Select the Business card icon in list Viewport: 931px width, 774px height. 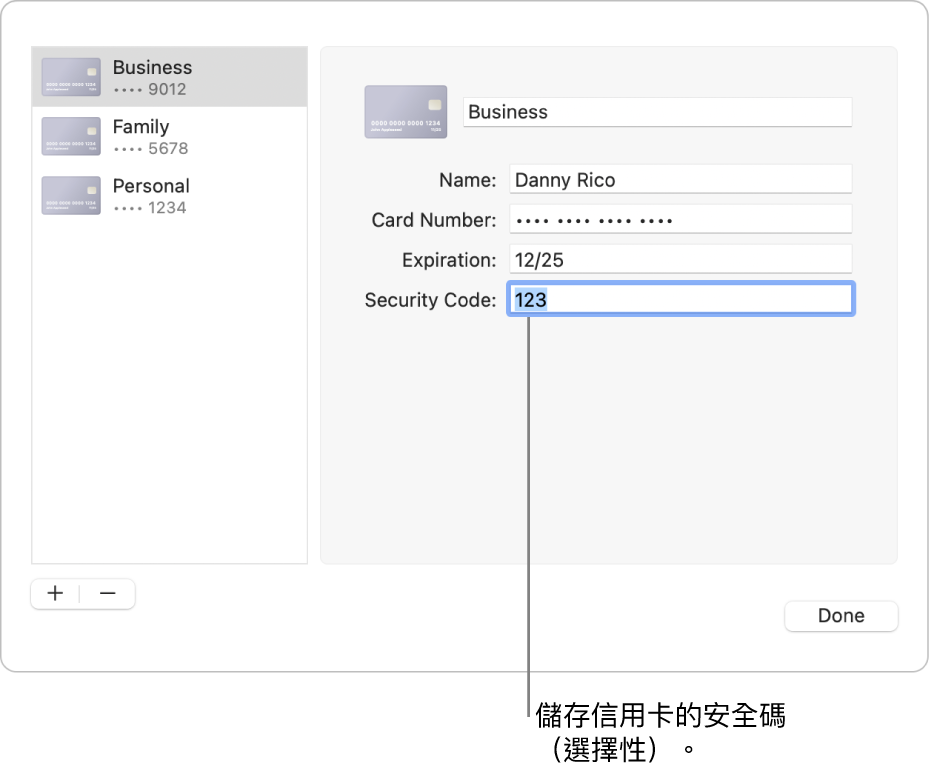(x=71, y=77)
